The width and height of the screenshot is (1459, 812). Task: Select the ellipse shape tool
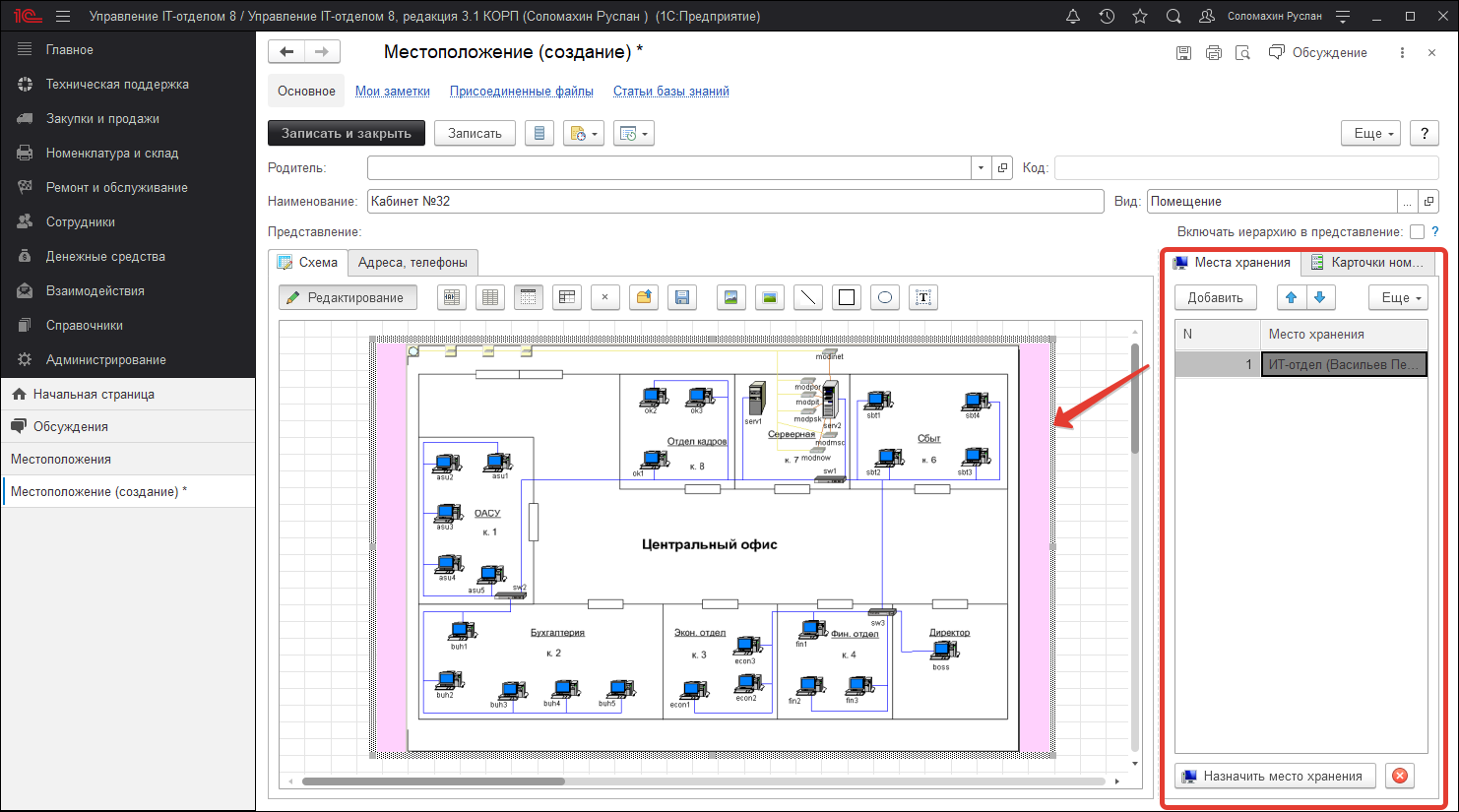[x=884, y=298]
